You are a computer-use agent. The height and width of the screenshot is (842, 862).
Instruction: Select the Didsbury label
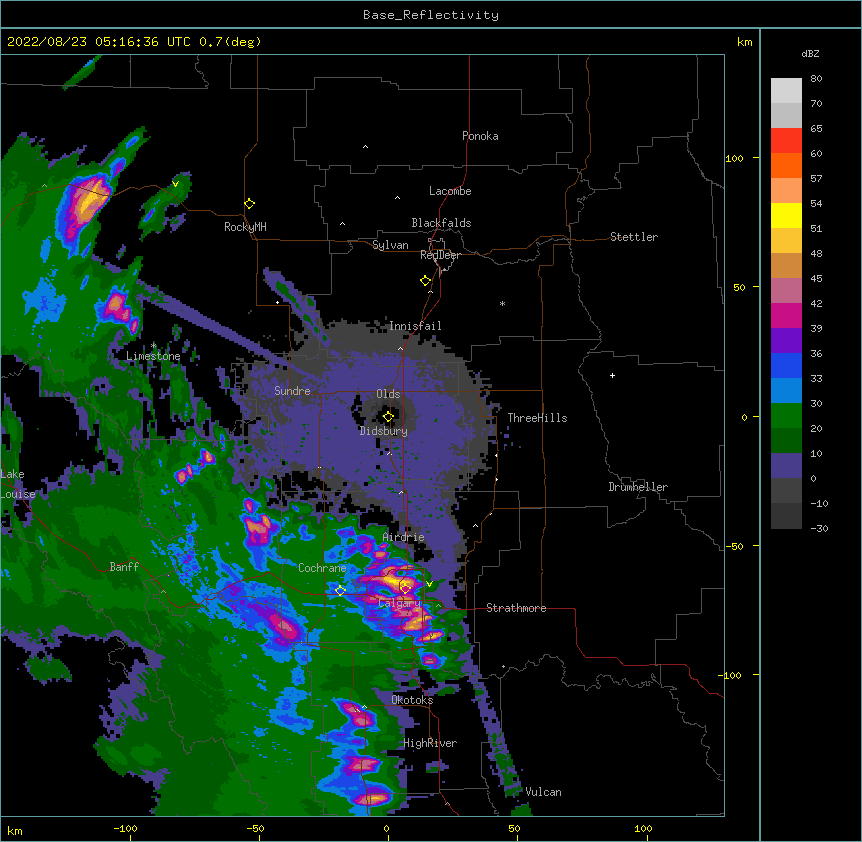(x=384, y=431)
